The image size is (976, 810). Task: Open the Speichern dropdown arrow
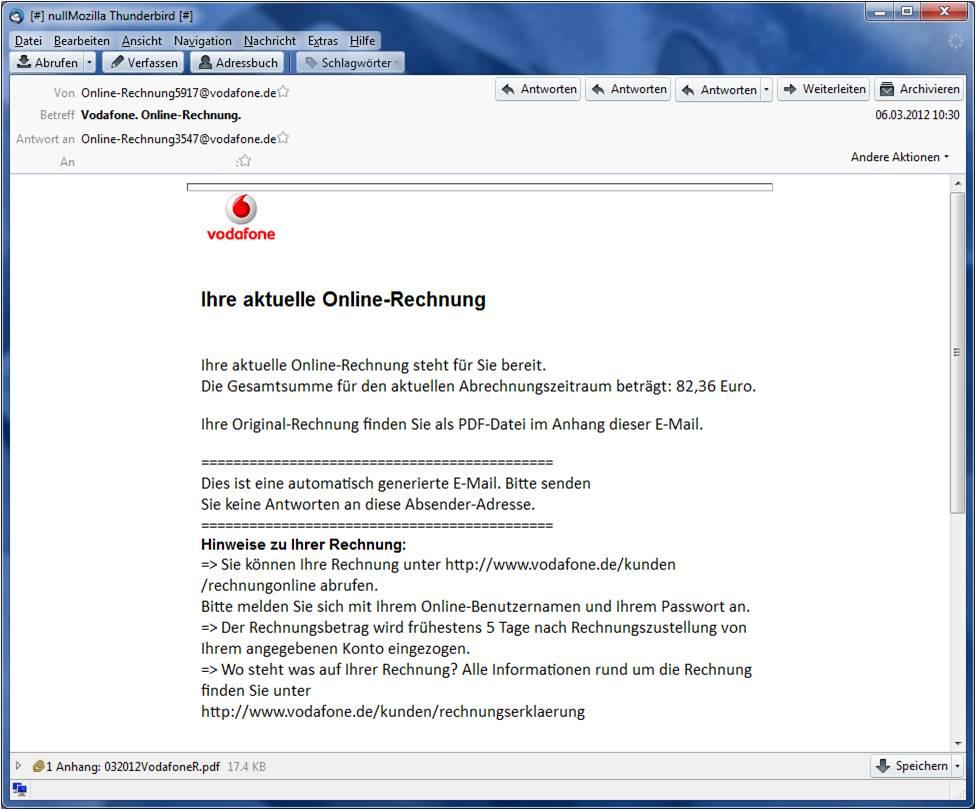click(957, 766)
